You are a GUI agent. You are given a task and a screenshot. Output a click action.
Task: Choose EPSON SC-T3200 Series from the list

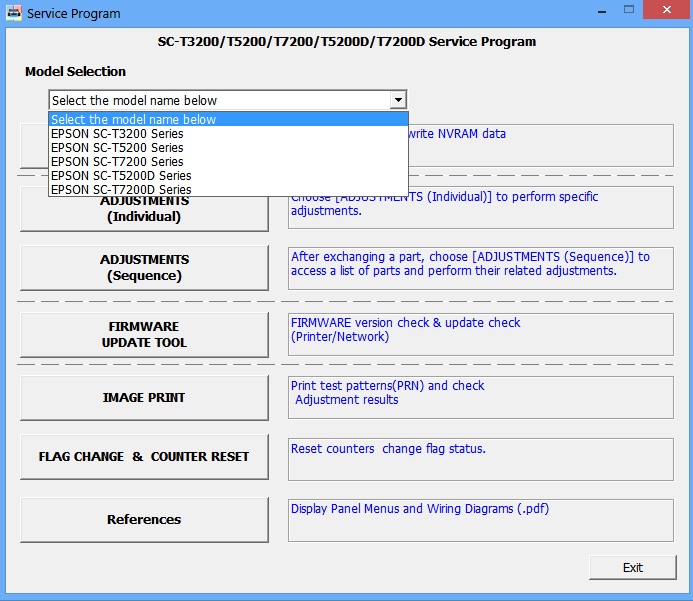click(x=228, y=133)
